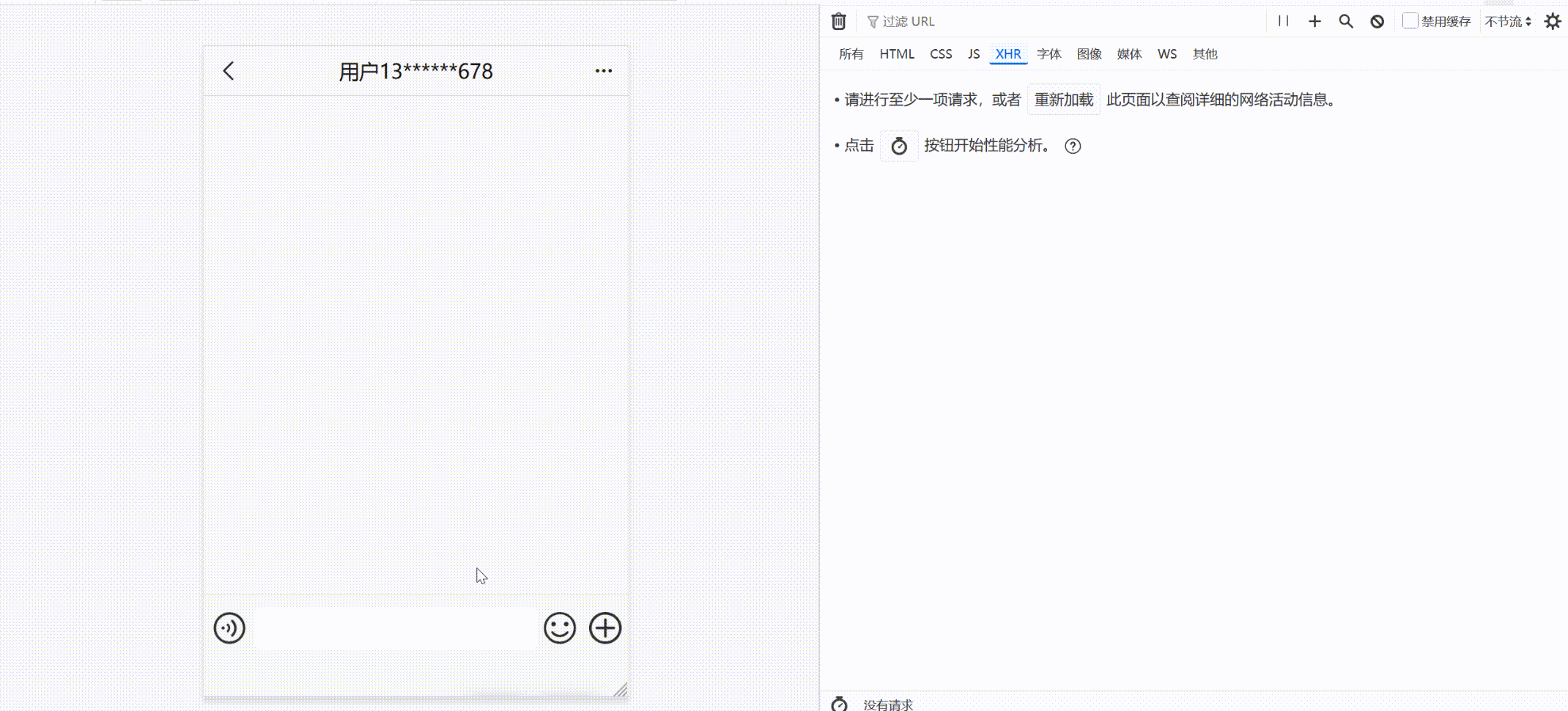Start performance analysis with stopwatch button
This screenshot has width=1568, height=711.
(898, 146)
